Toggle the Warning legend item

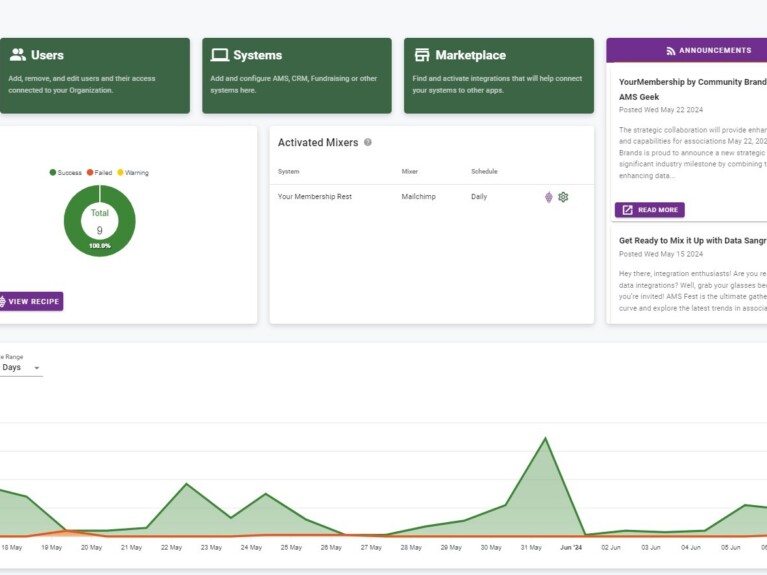(x=132, y=173)
